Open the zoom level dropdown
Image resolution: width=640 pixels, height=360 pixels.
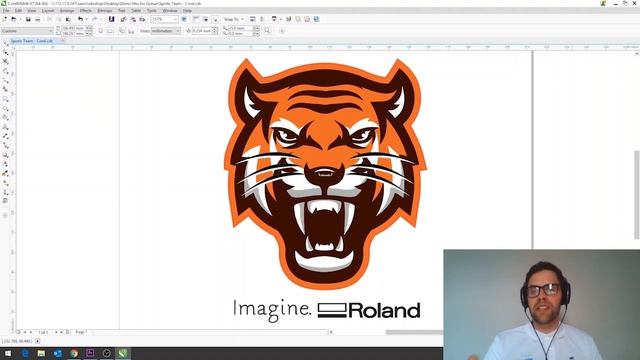tap(176, 19)
